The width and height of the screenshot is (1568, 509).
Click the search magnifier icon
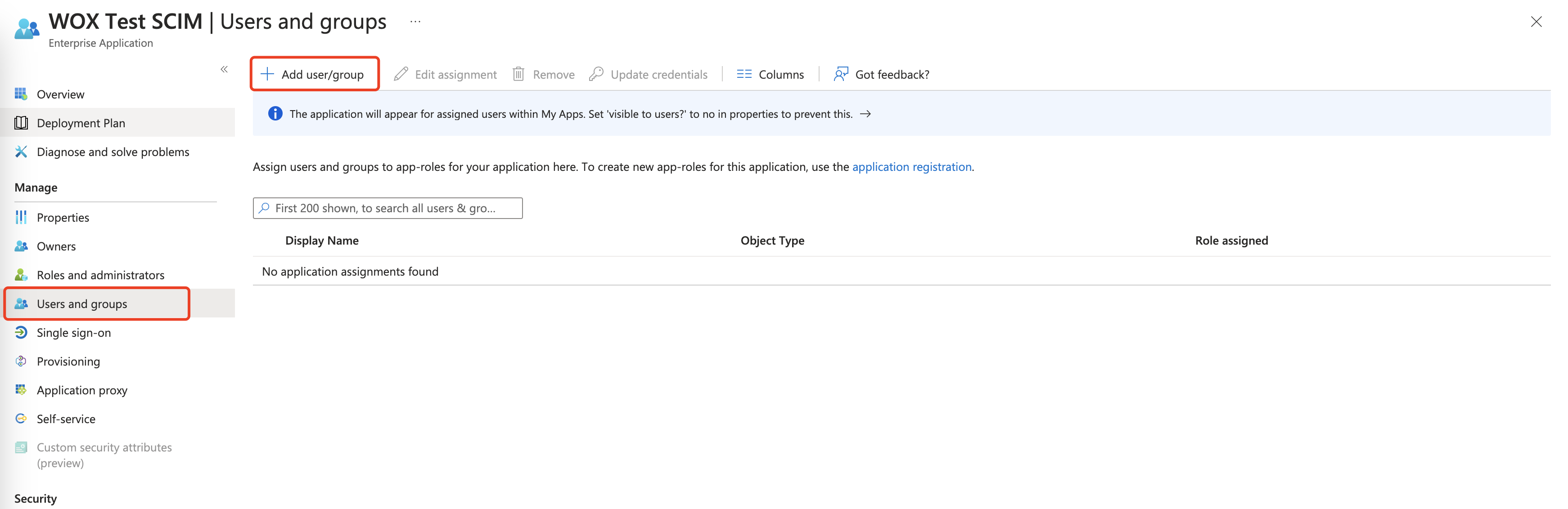click(x=264, y=208)
